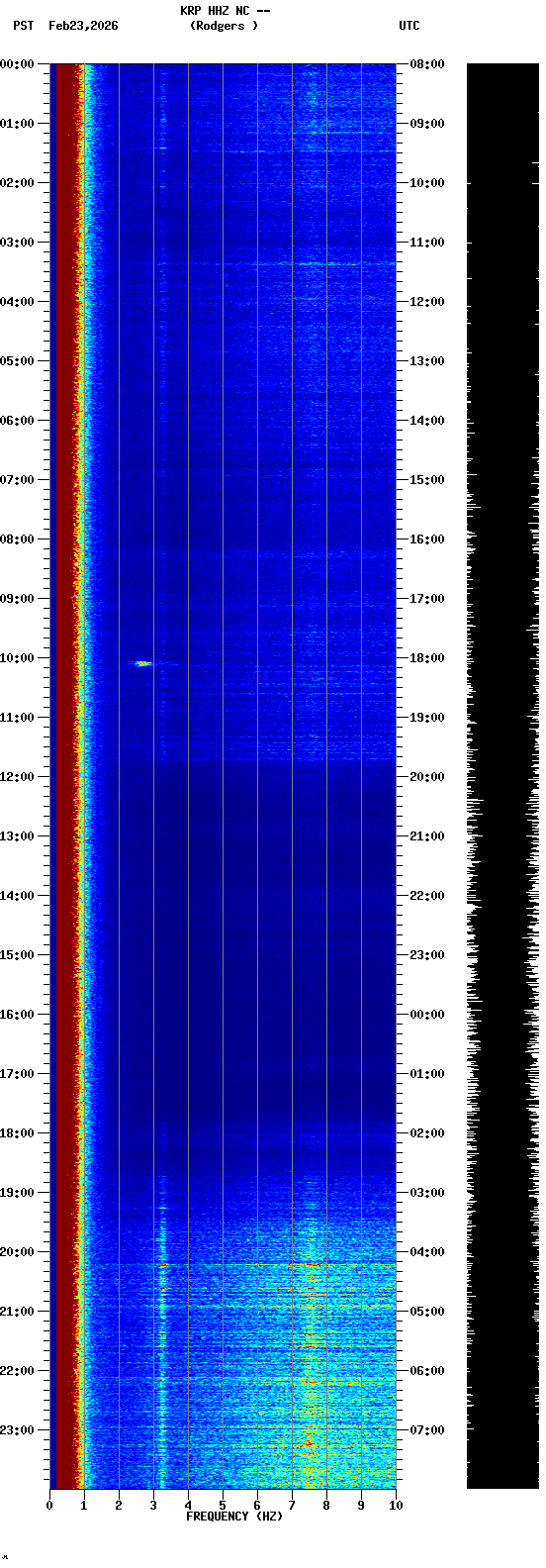Click the 9 tick label on frequency axis
Image resolution: width=546 pixels, height=1568 pixels.
(x=361, y=1506)
